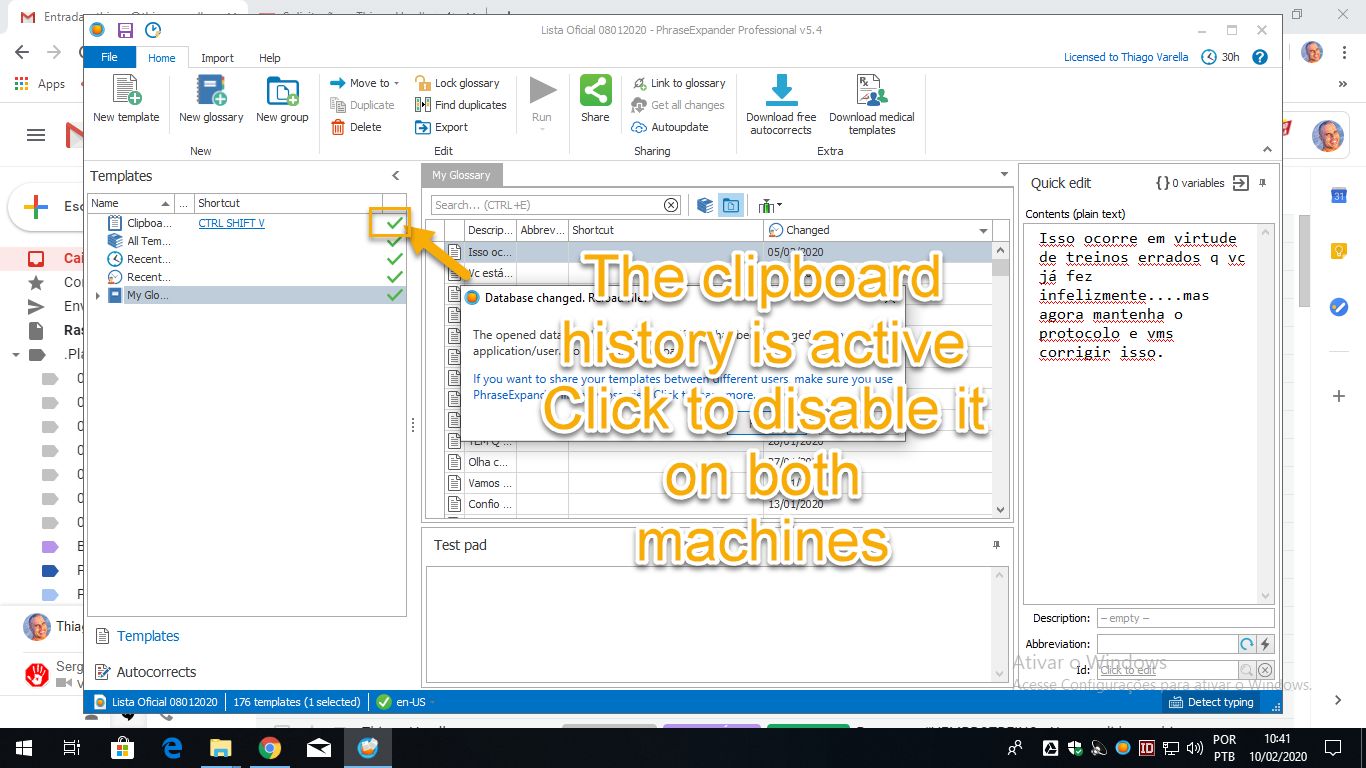Image resolution: width=1366 pixels, height=768 pixels.
Task: Click the save icon in the title bar
Action: [x=125, y=30]
